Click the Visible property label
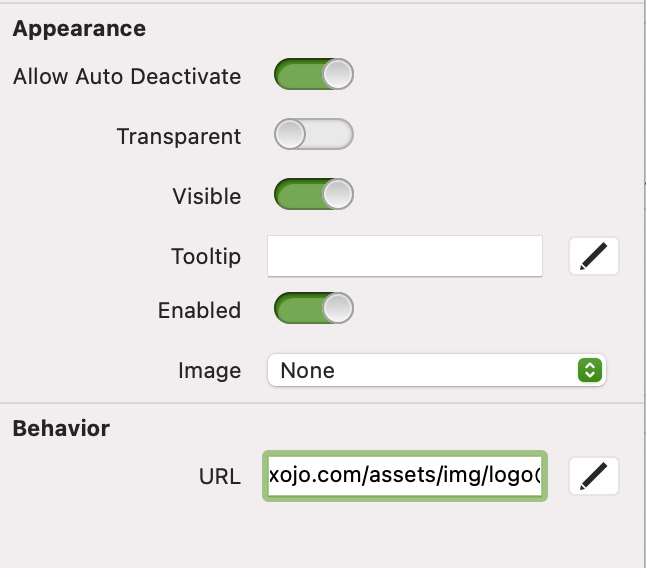This screenshot has width=646, height=568. coord(207,196)
